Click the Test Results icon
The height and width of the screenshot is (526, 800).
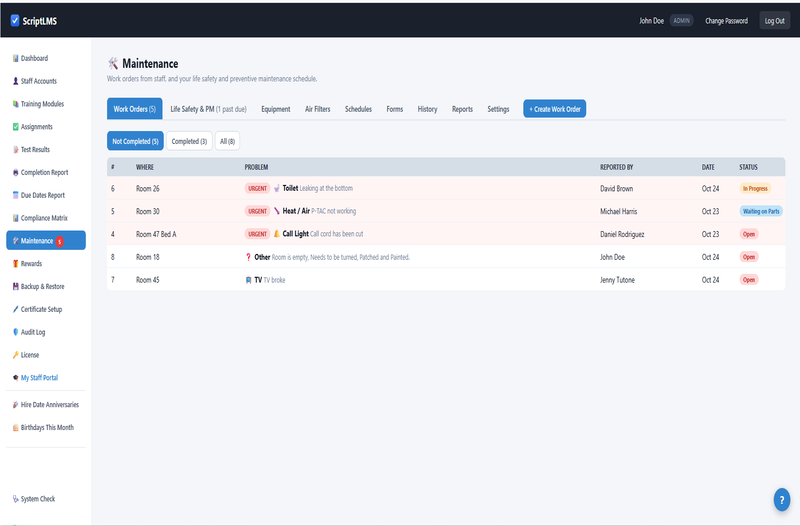point(15,149)
